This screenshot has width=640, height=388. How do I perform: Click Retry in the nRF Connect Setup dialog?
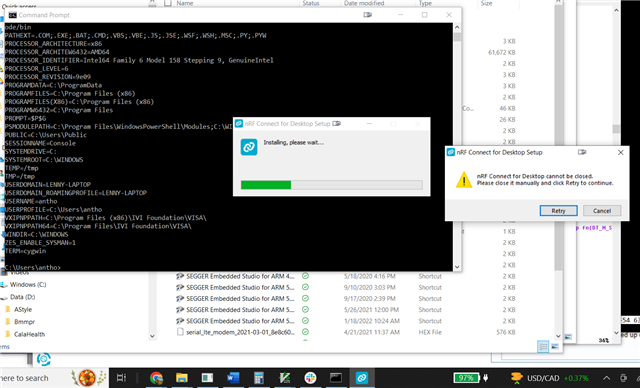(x=558, y=211)
